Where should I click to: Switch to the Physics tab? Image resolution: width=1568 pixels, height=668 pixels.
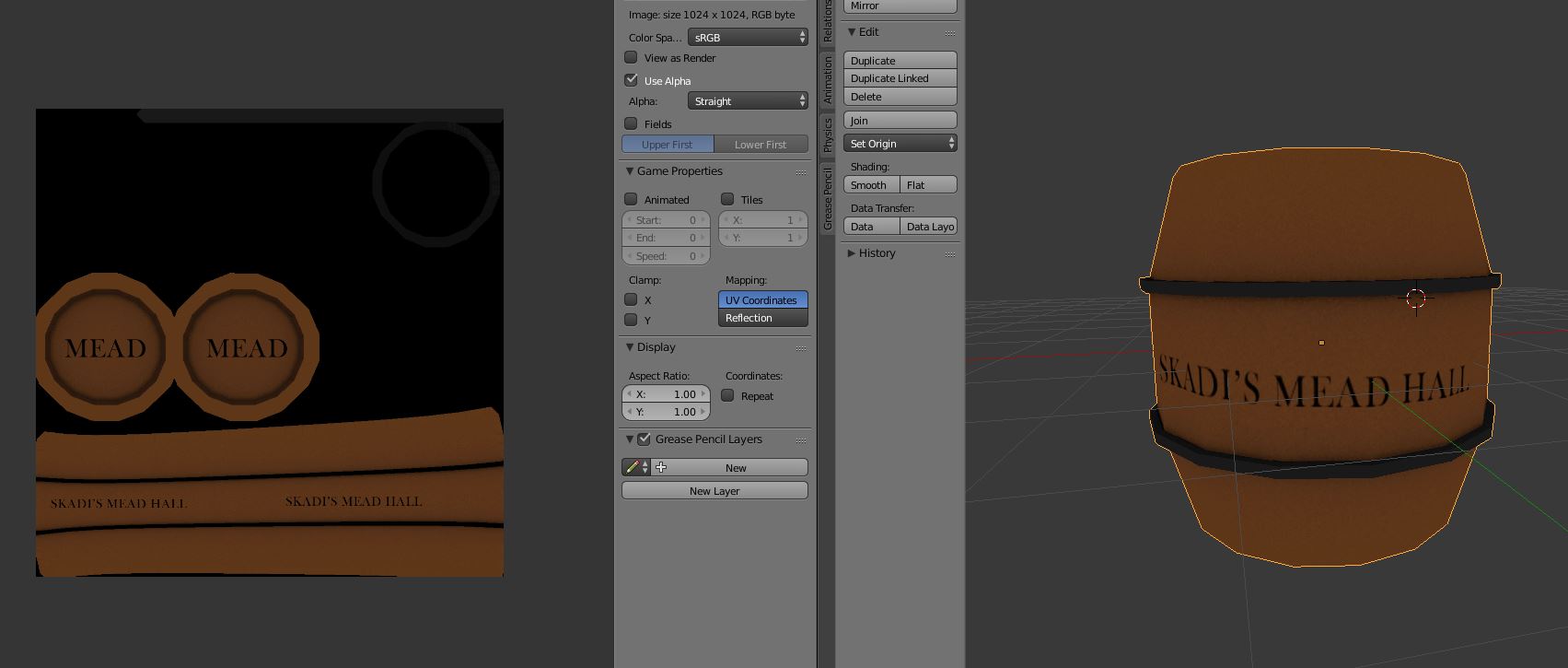click(827, 135)
